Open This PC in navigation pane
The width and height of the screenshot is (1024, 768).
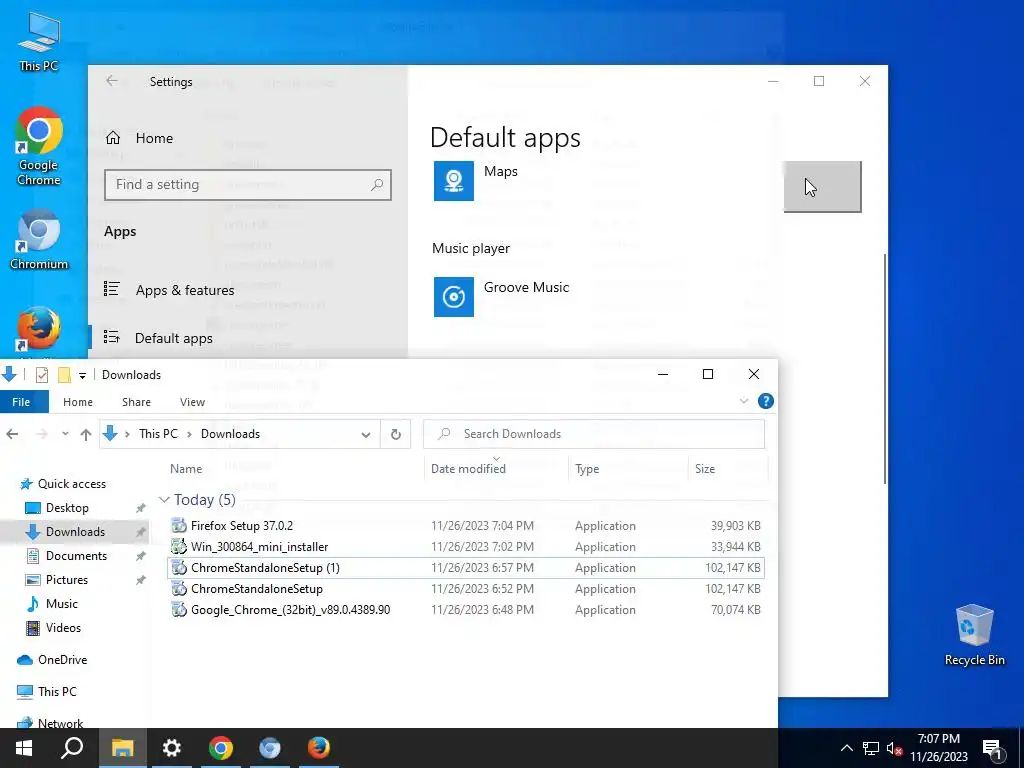point(46,691)
